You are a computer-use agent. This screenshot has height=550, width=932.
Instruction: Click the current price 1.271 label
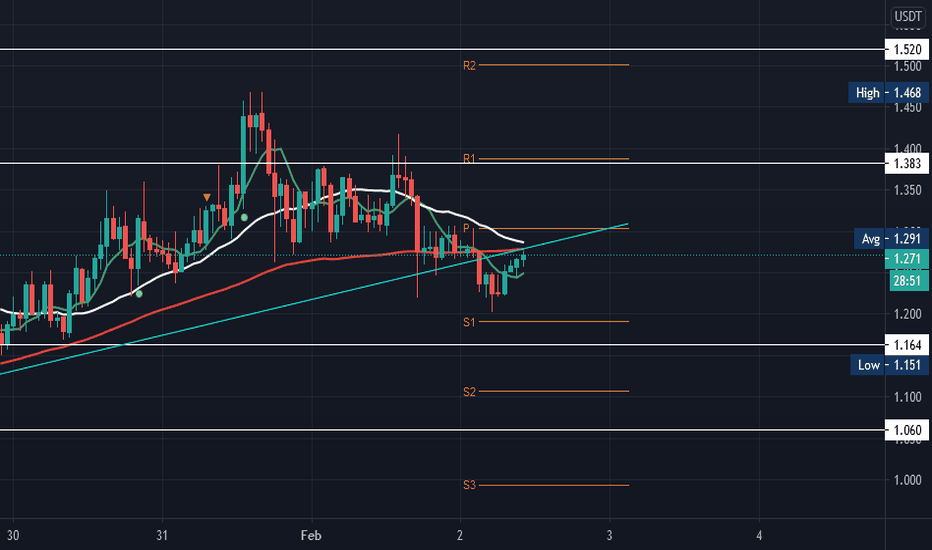[x=906, y=259]
